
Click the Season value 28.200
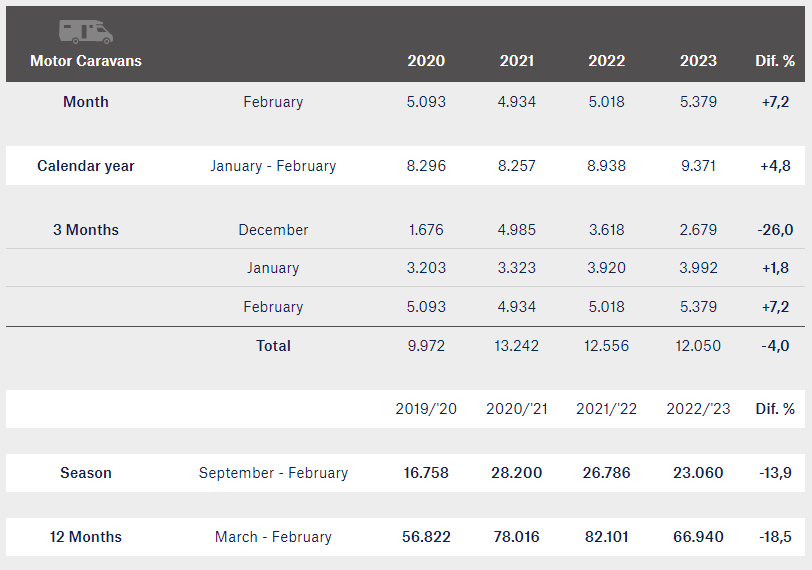516,473
